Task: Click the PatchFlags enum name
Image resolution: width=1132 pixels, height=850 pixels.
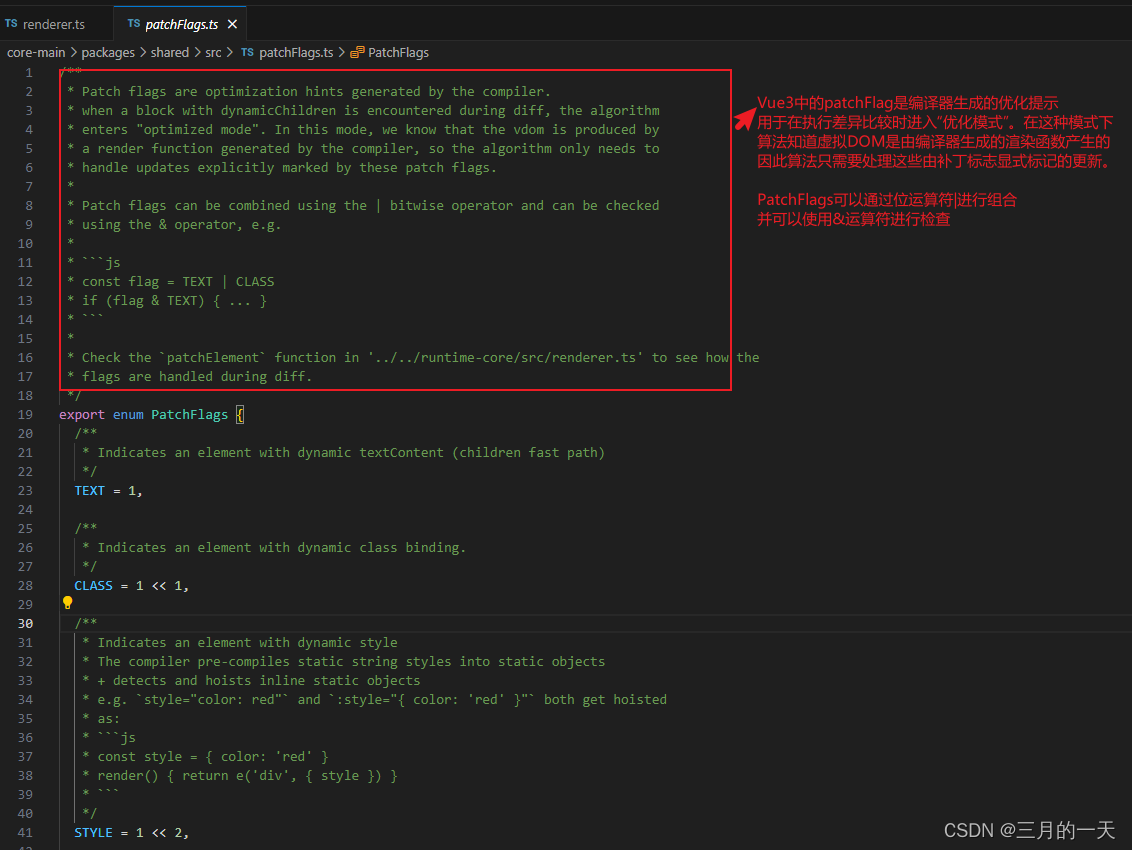Action: 189,415
